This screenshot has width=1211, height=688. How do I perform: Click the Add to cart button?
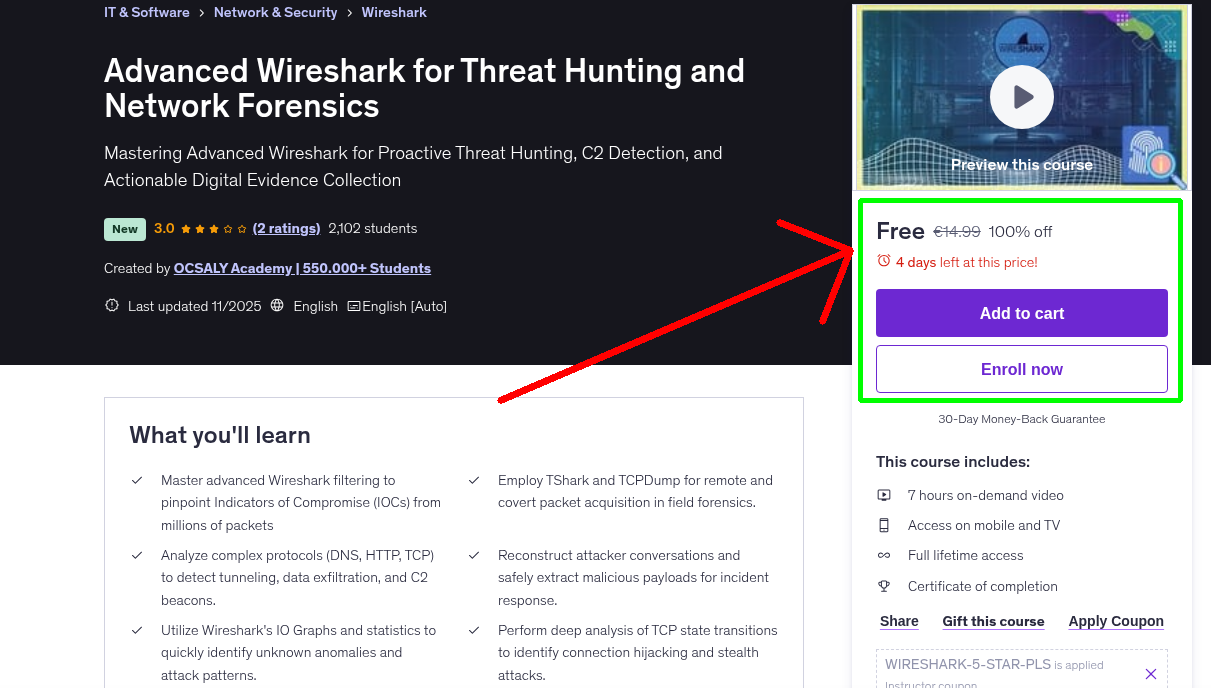(x=1021, y=313)
